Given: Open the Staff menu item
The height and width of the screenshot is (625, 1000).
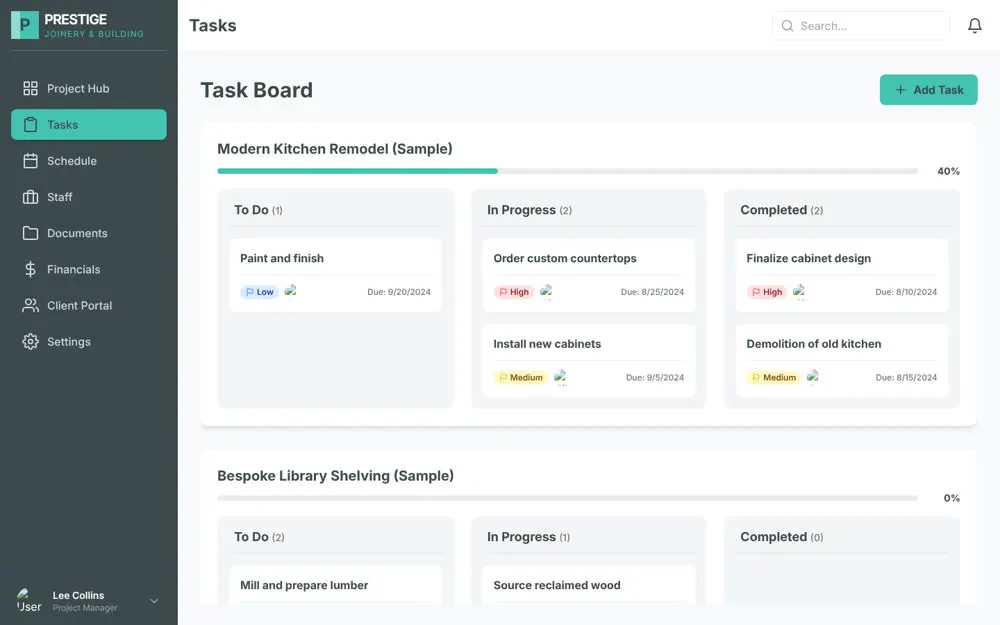Looking at the screenshot, I should coord(89,197).
